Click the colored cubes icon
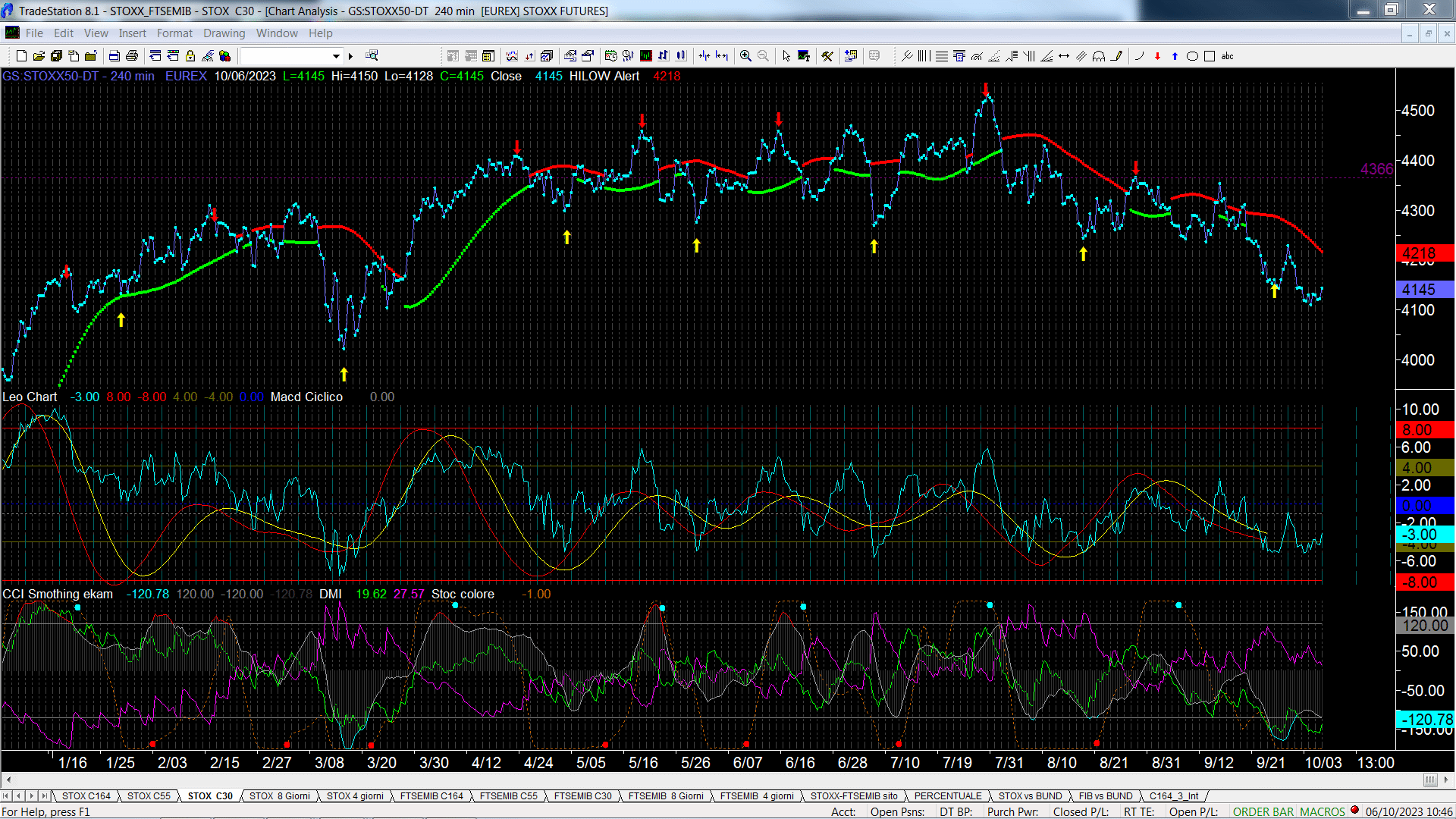Image resolution: width=1456 pixels, height=819 pixels. [225, 55]
